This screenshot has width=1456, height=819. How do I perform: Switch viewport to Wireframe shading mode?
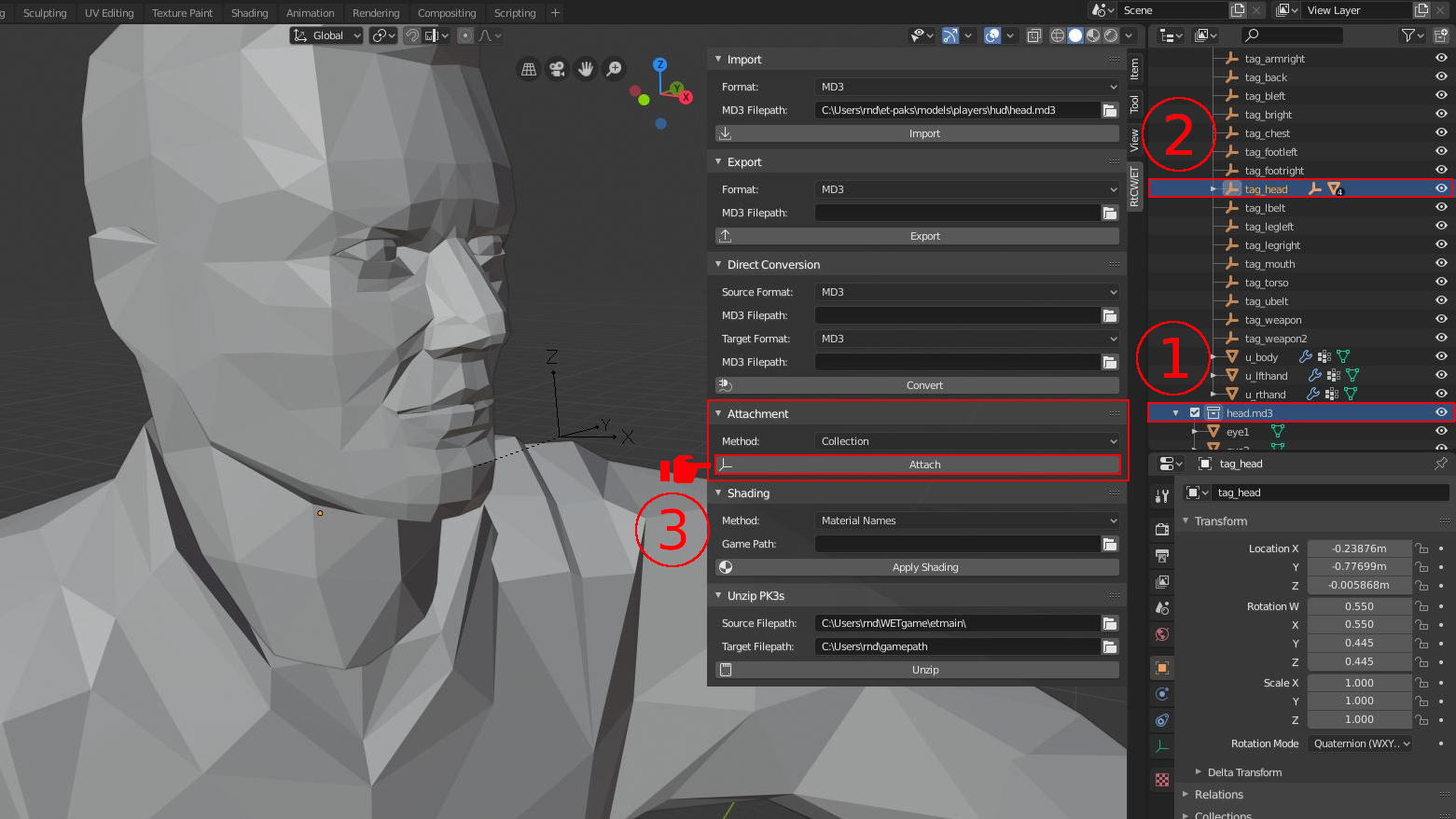(1057, 35)
